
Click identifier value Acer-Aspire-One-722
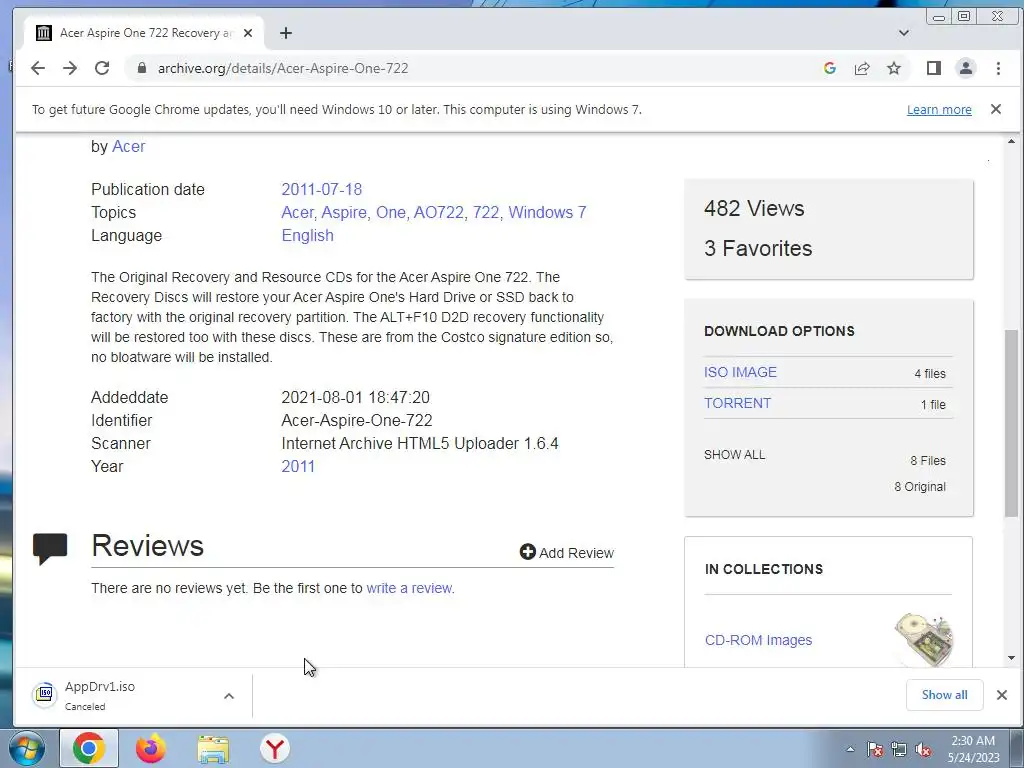(x=357, y=421)
